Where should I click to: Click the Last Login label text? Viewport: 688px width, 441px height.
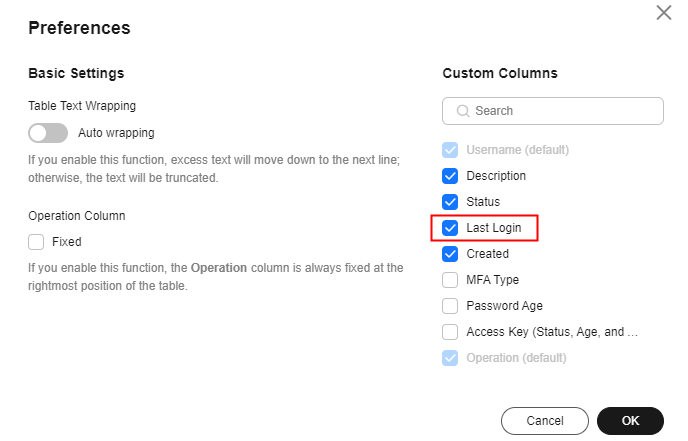pyautogui.click(x=494, y=228)
